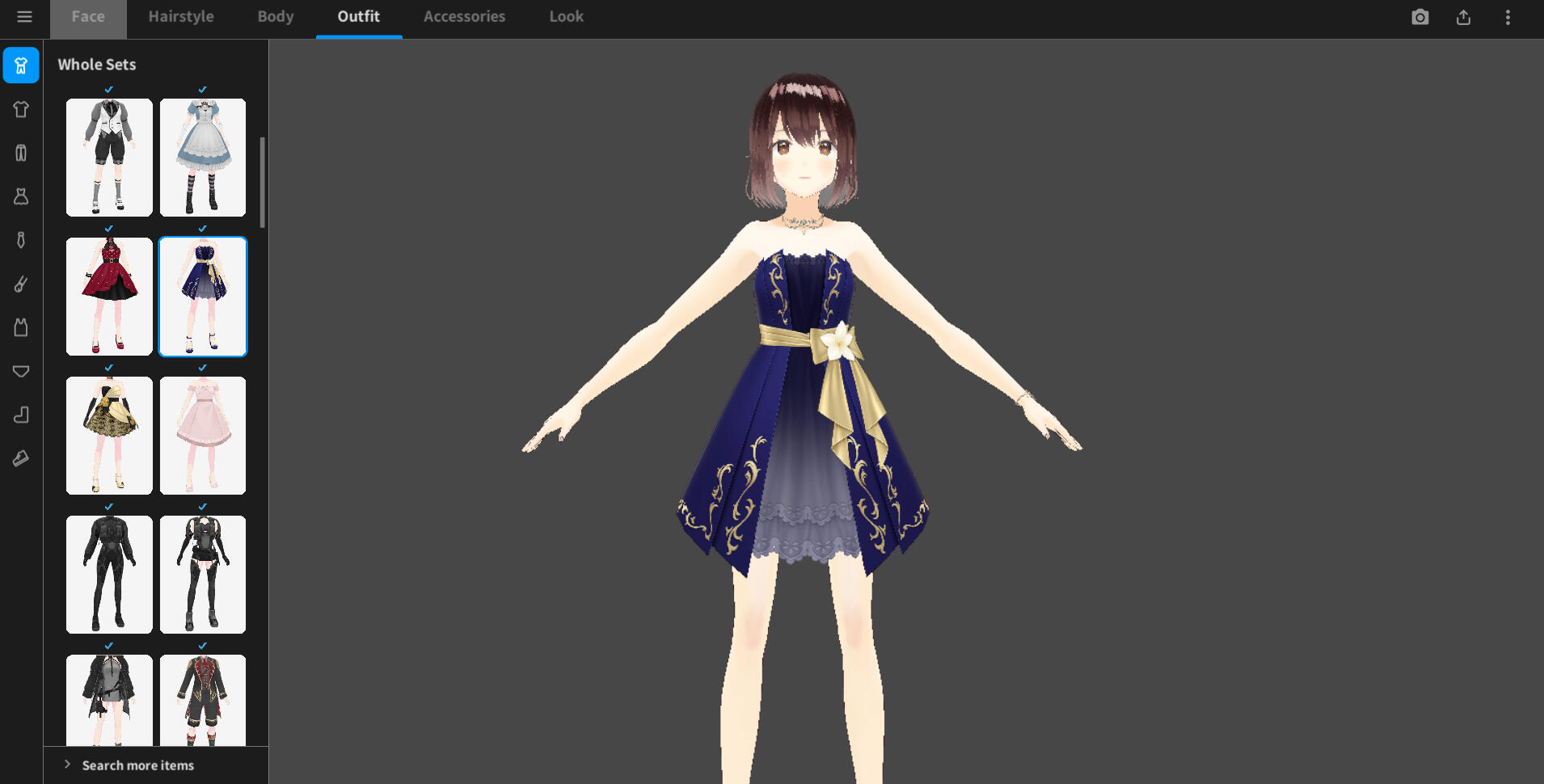Open the hamburger main menu

pos(24,17)
